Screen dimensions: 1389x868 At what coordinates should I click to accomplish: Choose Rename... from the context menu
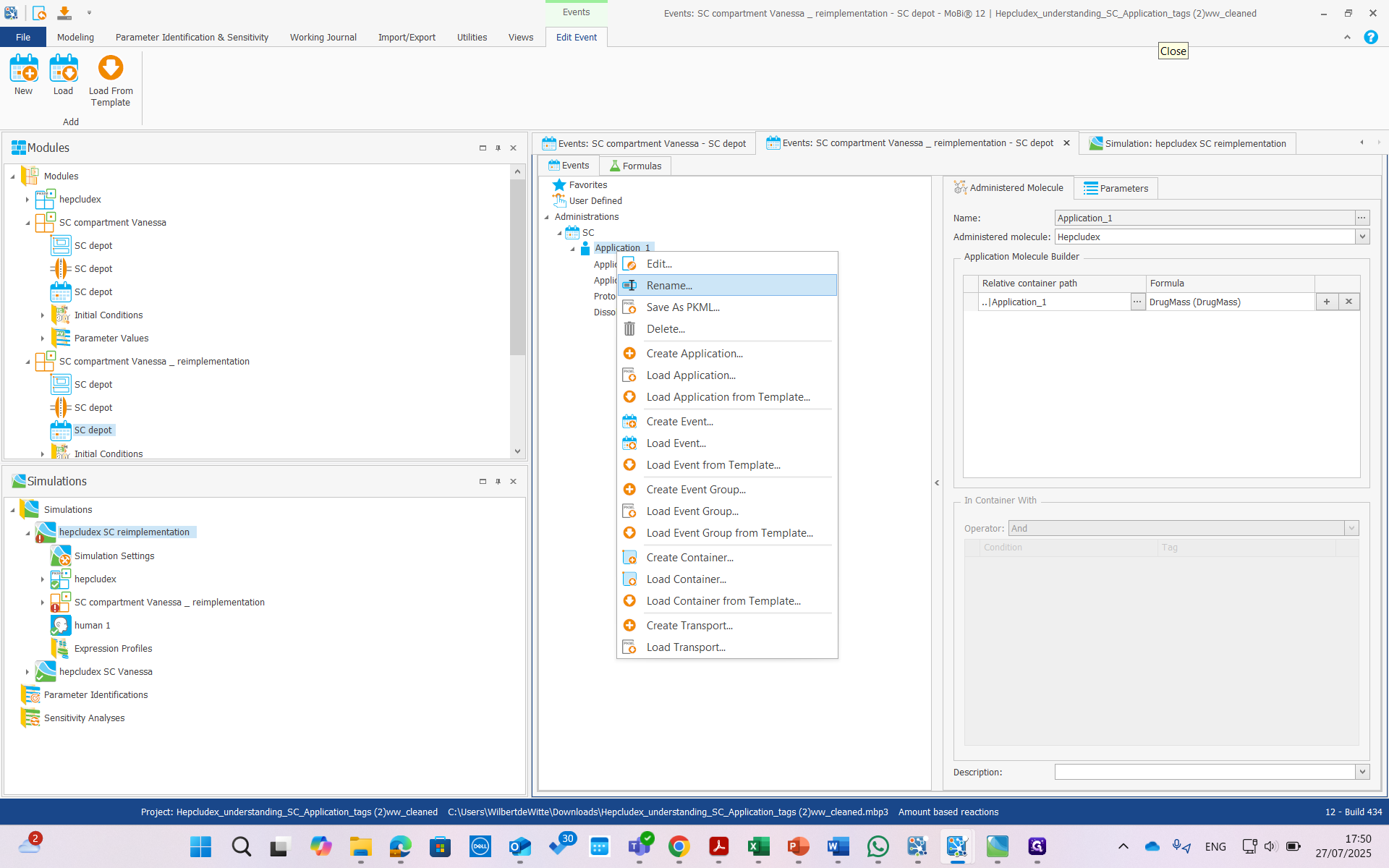[x=669, y=286]
